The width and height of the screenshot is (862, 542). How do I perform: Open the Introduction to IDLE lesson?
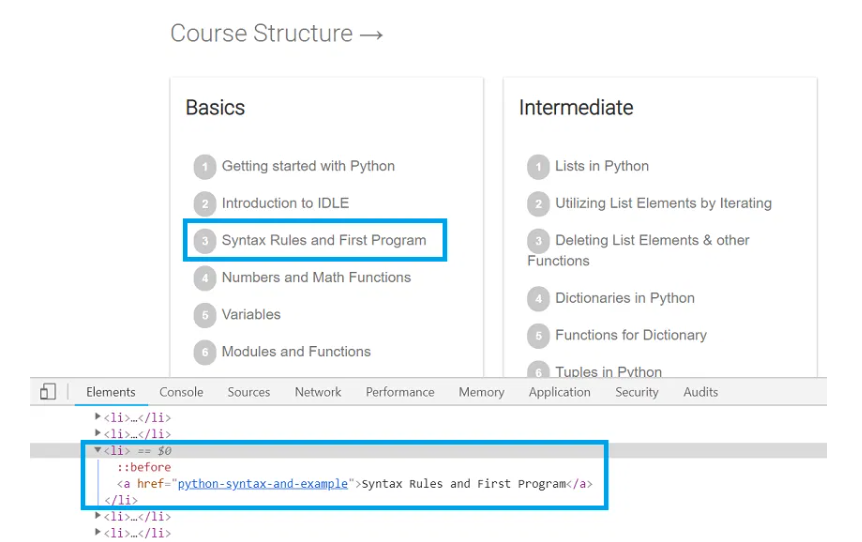click(x=285, y=203)
